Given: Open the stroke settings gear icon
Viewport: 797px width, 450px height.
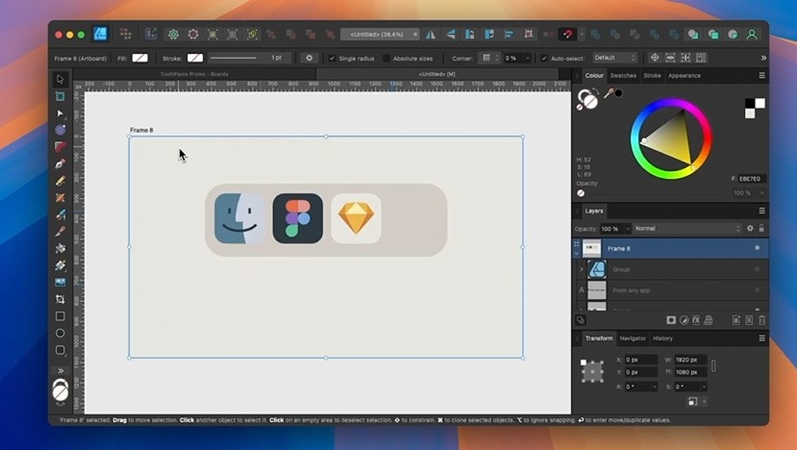Looking at the screenshot, I should (309, 58).
